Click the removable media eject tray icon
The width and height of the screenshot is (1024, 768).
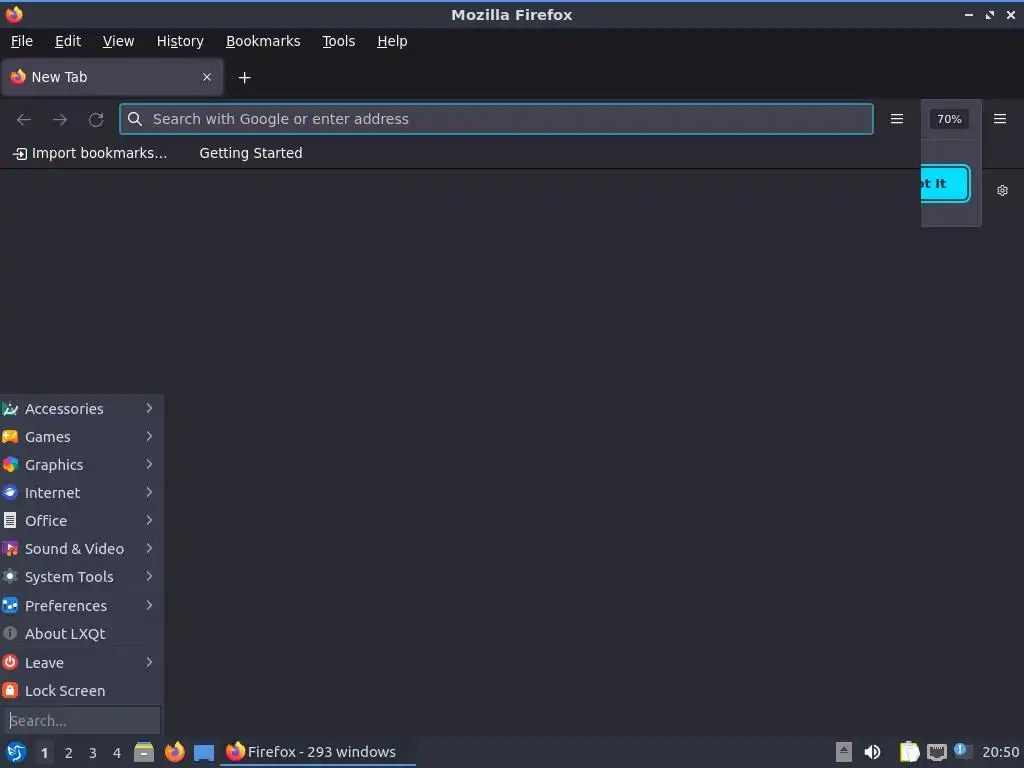point(844,752)
